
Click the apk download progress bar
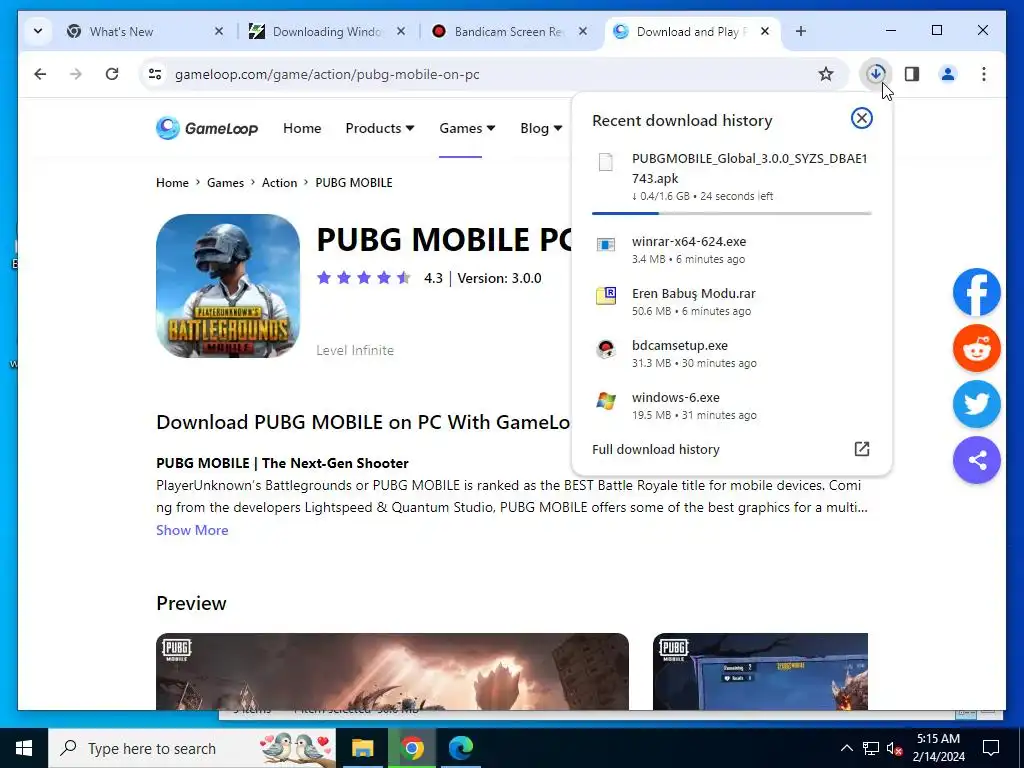point(731,213)
